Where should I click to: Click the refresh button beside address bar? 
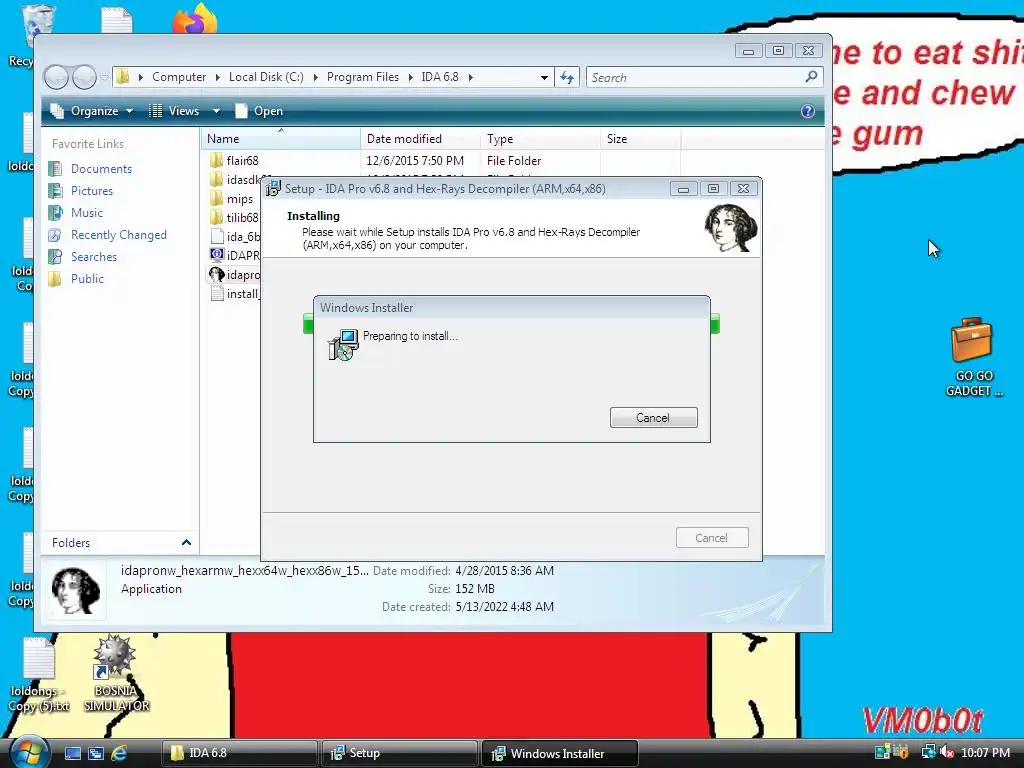click(x=567, y=77)
